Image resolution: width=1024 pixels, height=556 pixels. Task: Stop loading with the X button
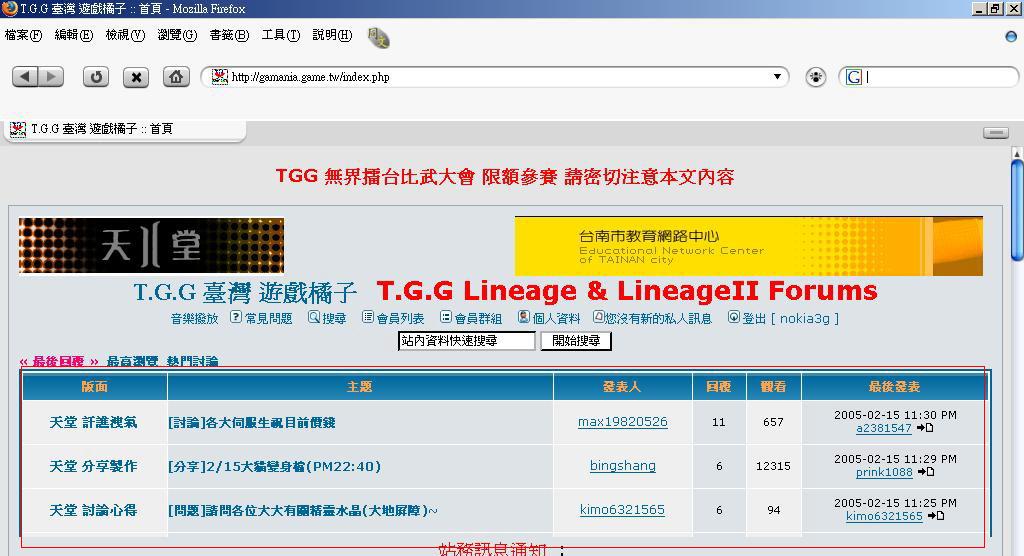[136, 77]
